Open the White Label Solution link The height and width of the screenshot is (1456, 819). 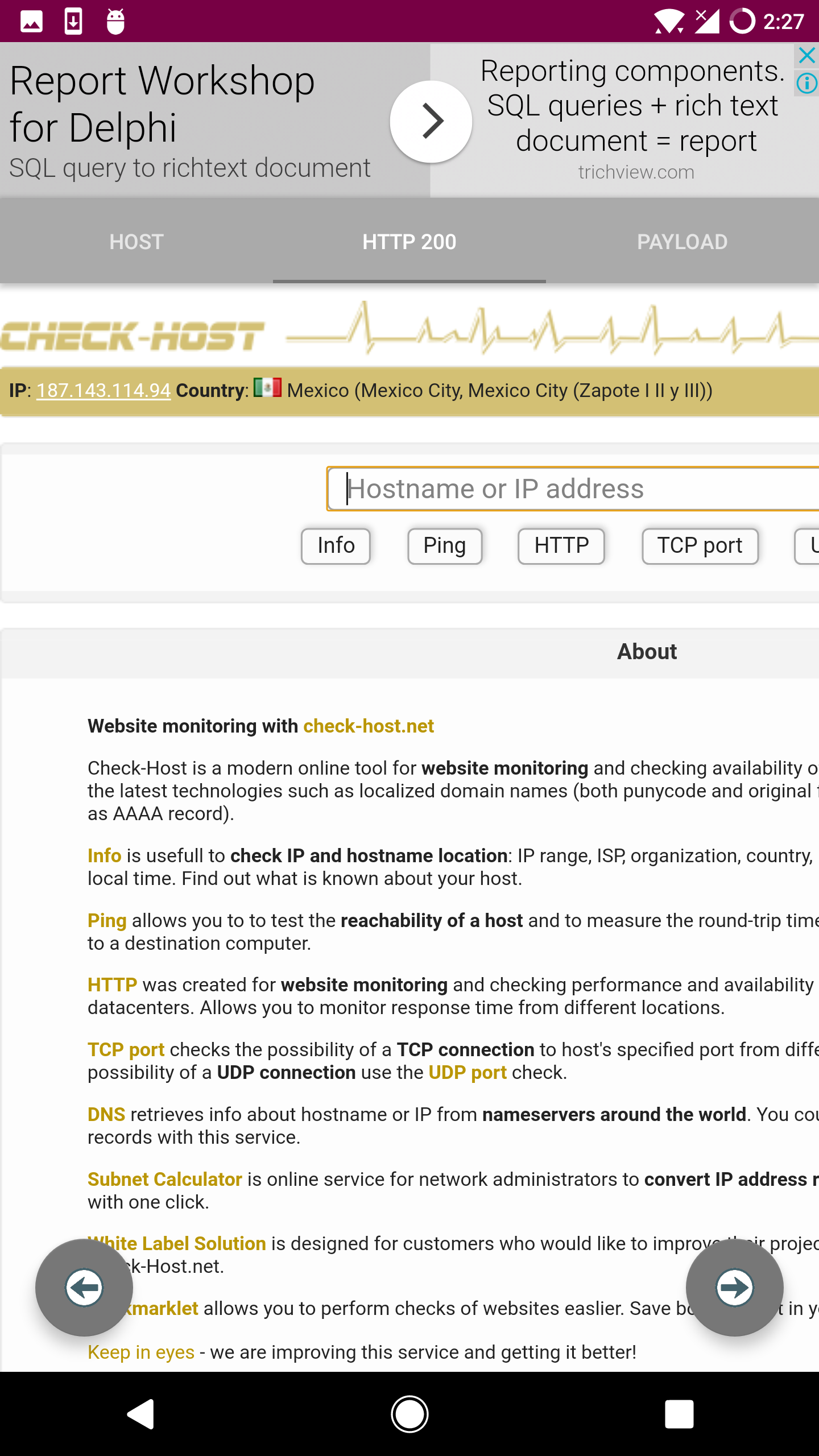177,1243
